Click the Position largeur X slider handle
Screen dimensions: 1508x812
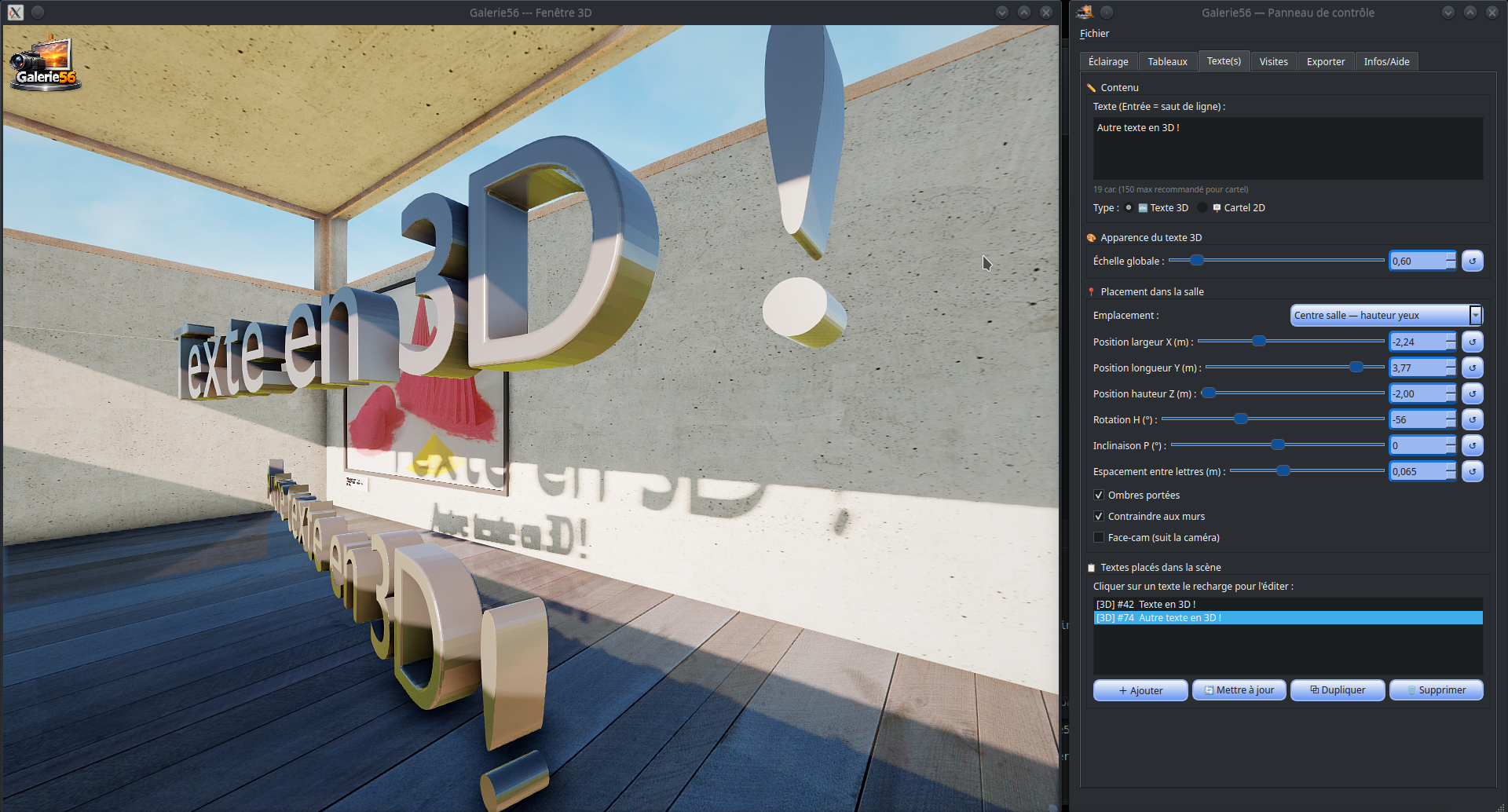1259,341
